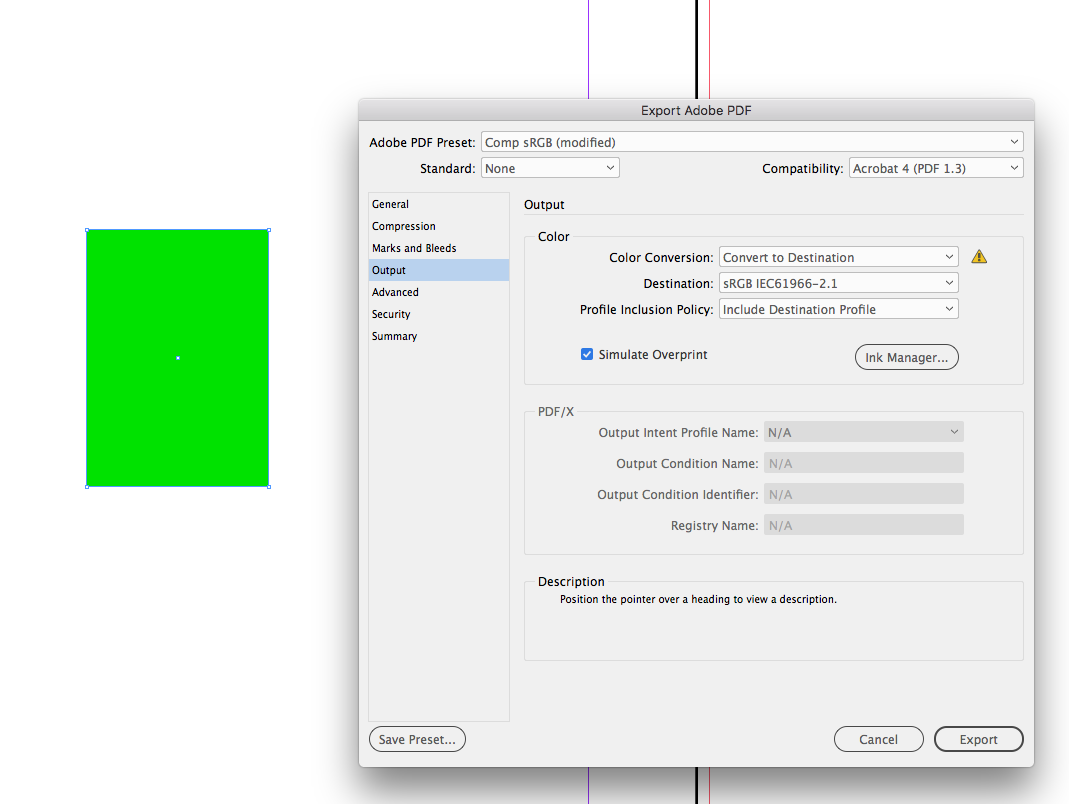Click the Save Preset button

click(417, 739)
